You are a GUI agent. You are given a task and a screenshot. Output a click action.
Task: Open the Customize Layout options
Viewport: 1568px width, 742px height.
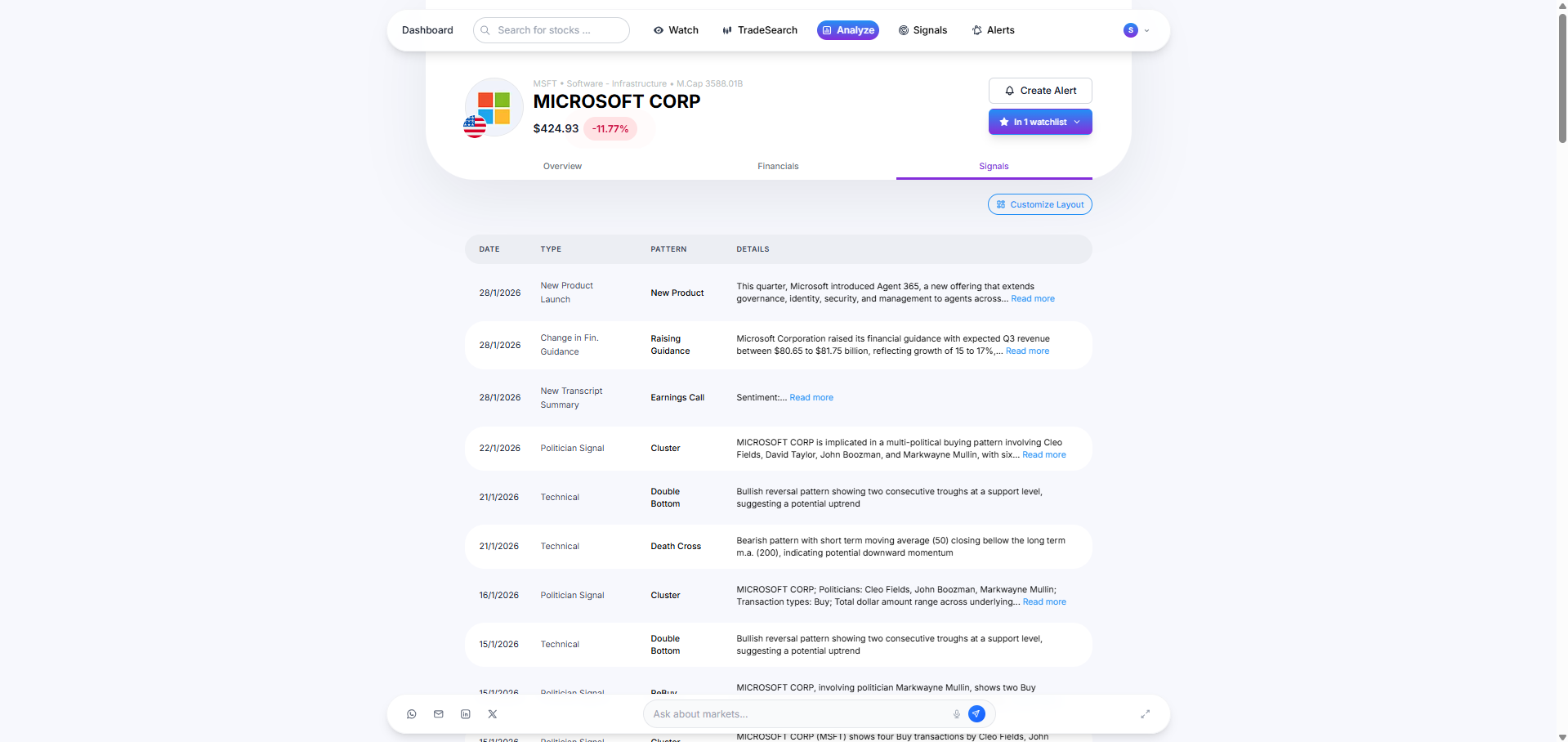point(1039,204)
